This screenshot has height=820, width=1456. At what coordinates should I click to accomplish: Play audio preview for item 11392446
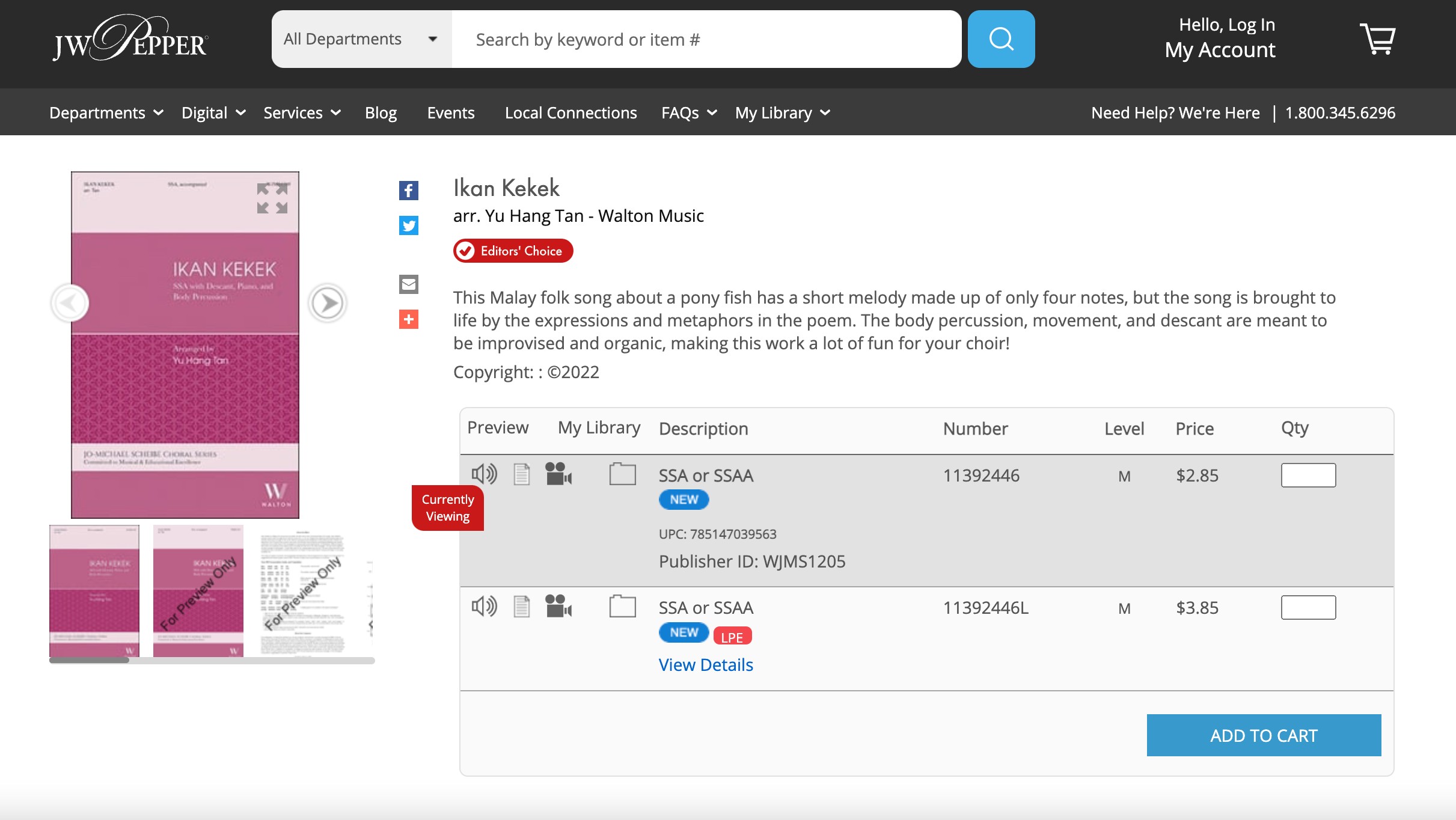point(484,474)
